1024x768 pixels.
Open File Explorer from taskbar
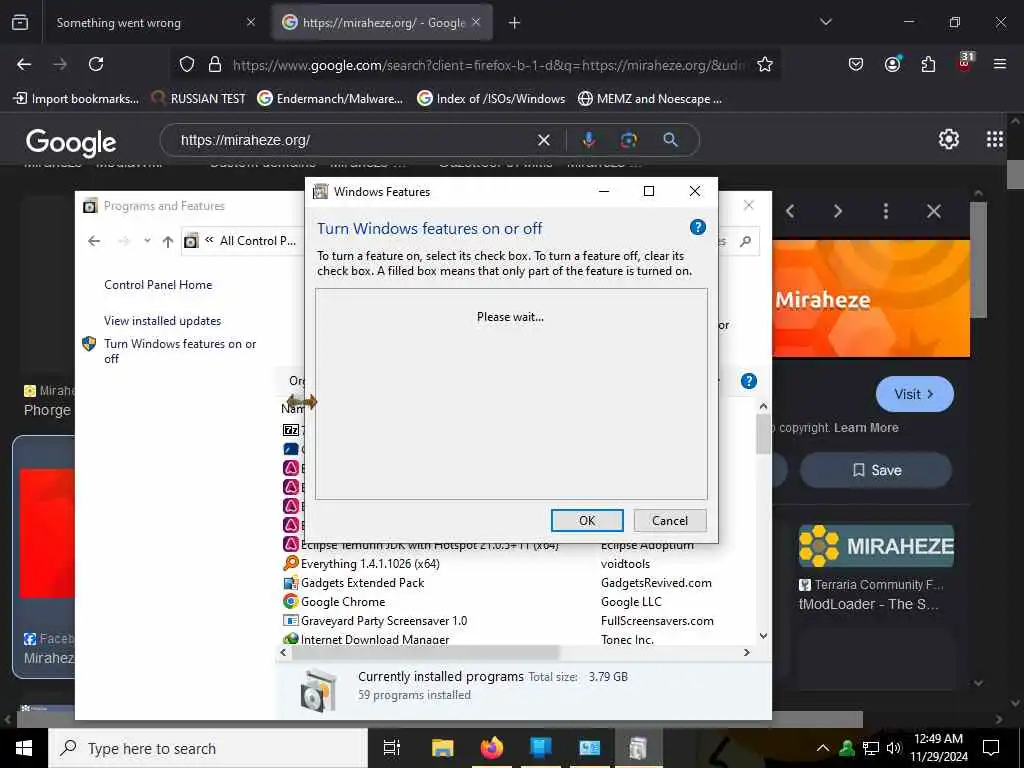click(442, 748)
